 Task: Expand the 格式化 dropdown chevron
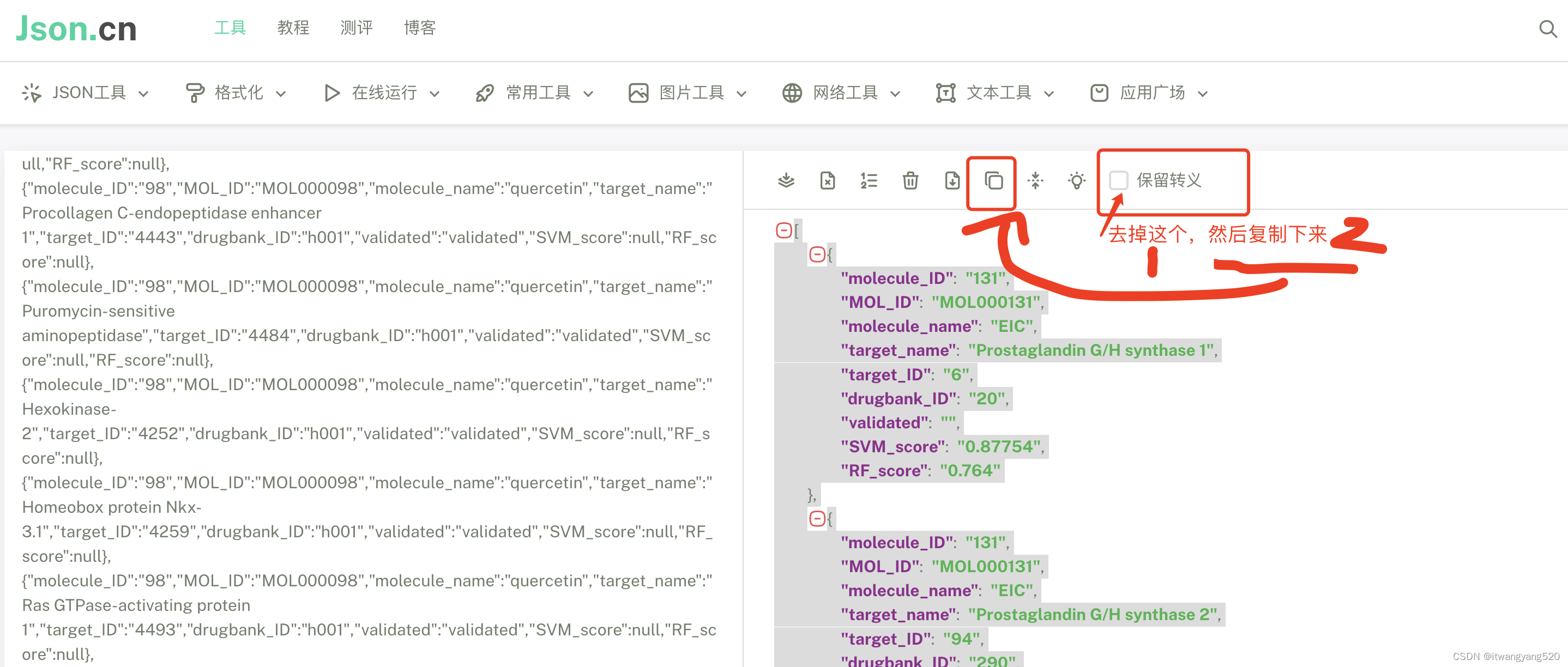click(x=281, y=94)
